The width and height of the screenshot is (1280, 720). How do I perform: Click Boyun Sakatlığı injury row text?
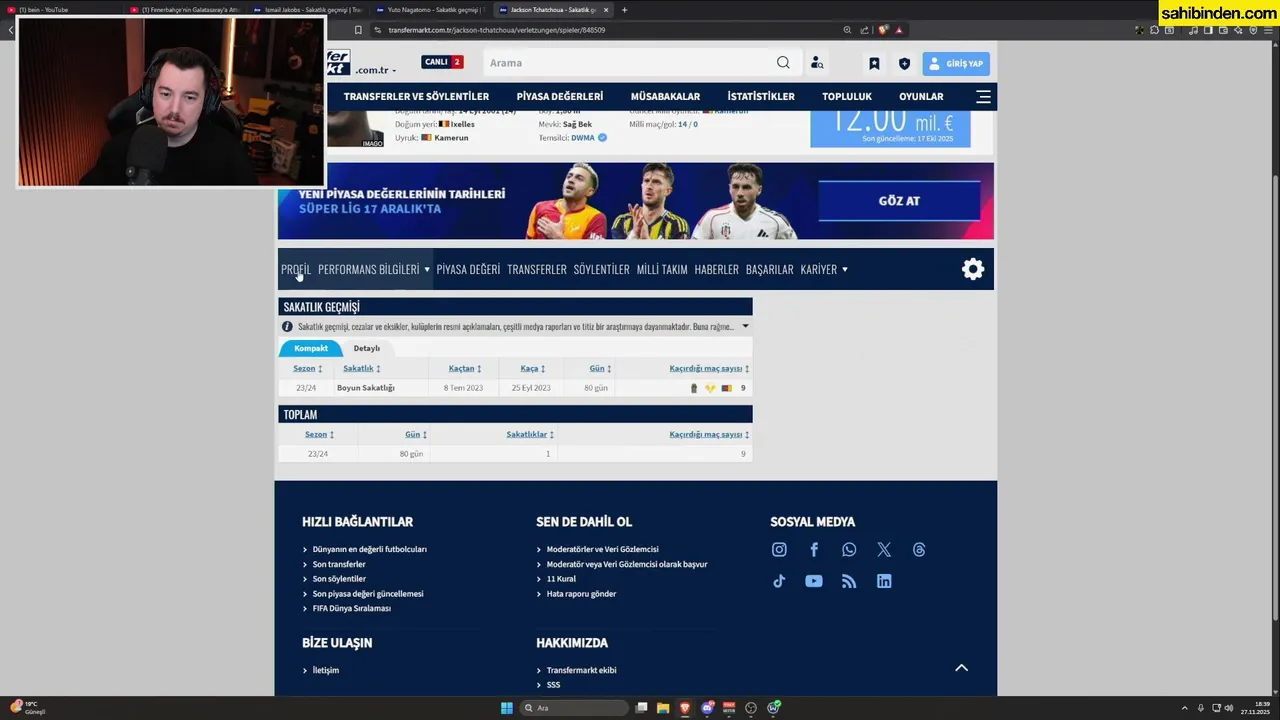(x=366, y=388)
